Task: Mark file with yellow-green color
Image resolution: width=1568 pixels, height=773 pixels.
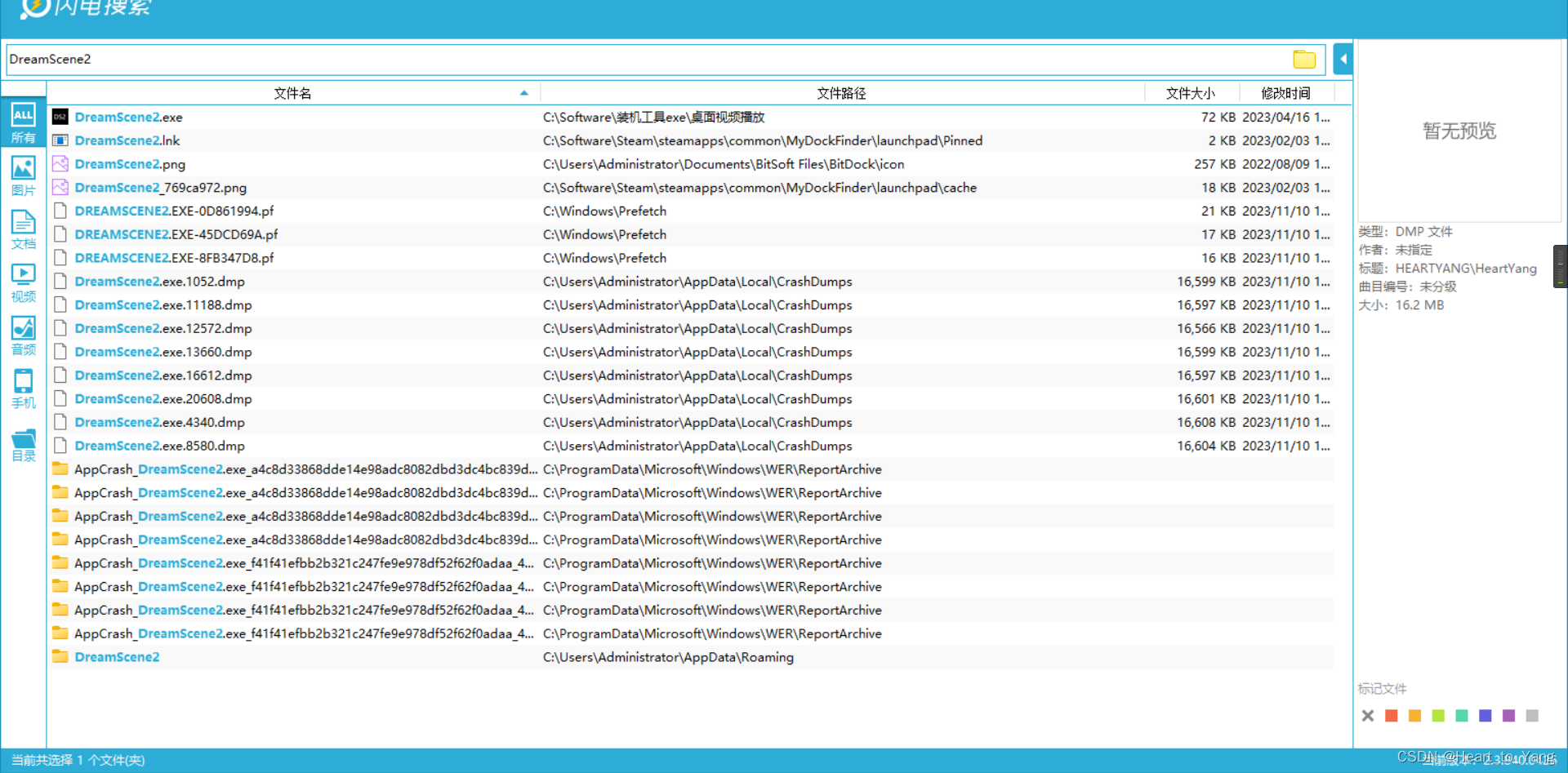Action: point(1438,716)
